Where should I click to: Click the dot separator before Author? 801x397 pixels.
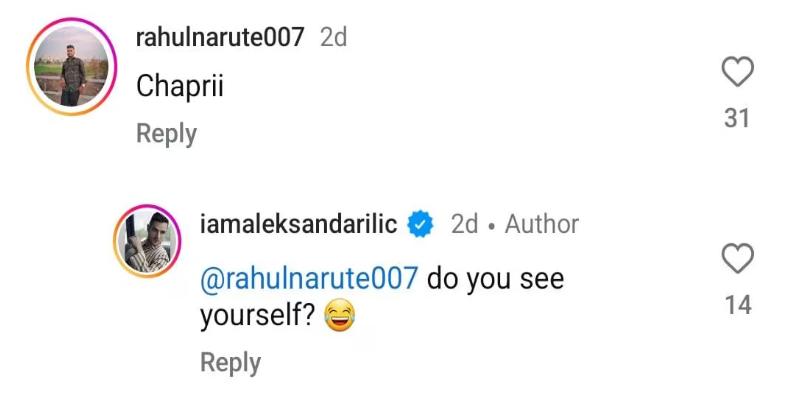coord(491,225)
